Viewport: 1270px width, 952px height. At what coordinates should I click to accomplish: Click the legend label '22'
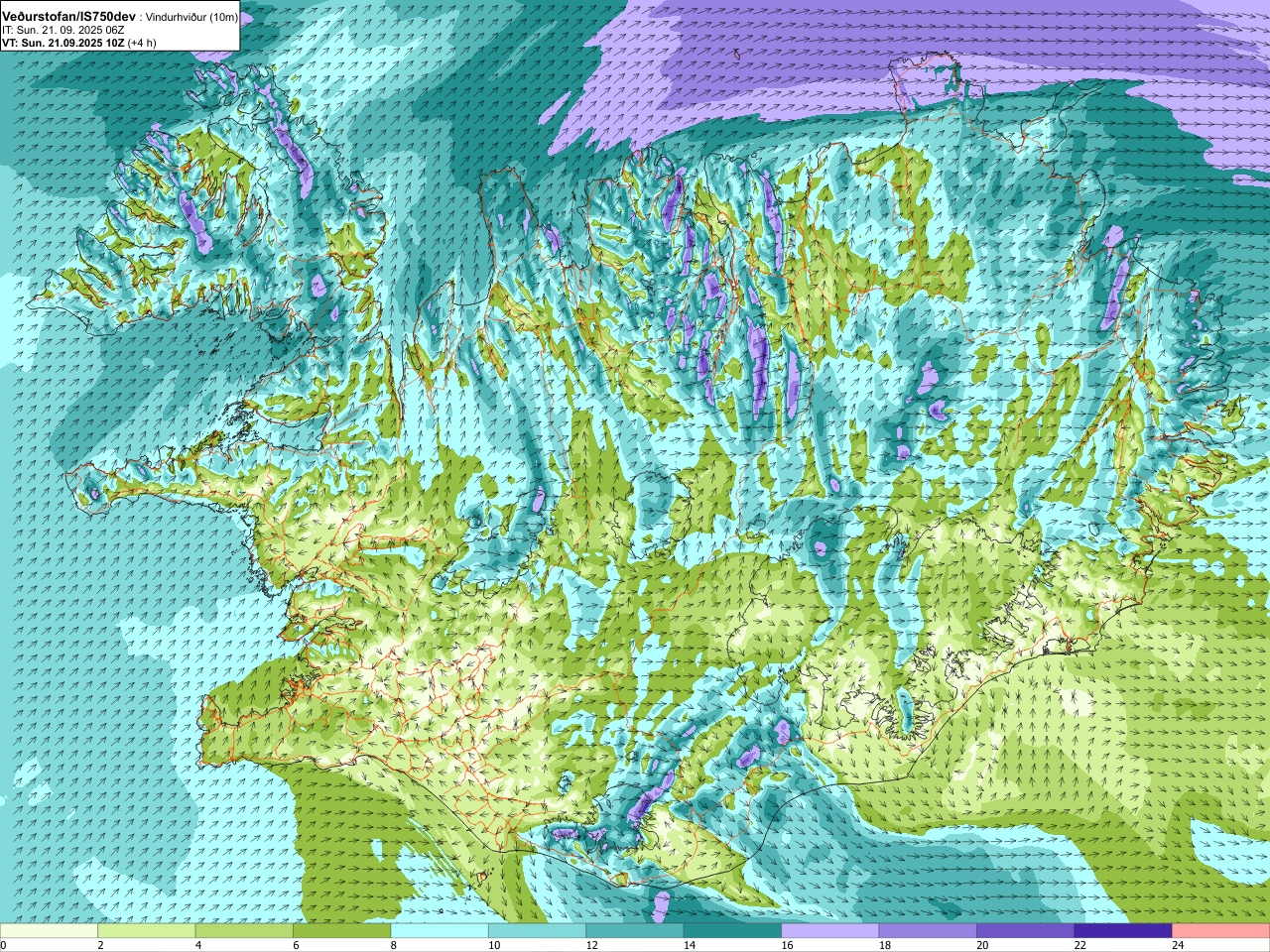(x=1080, y=945)
